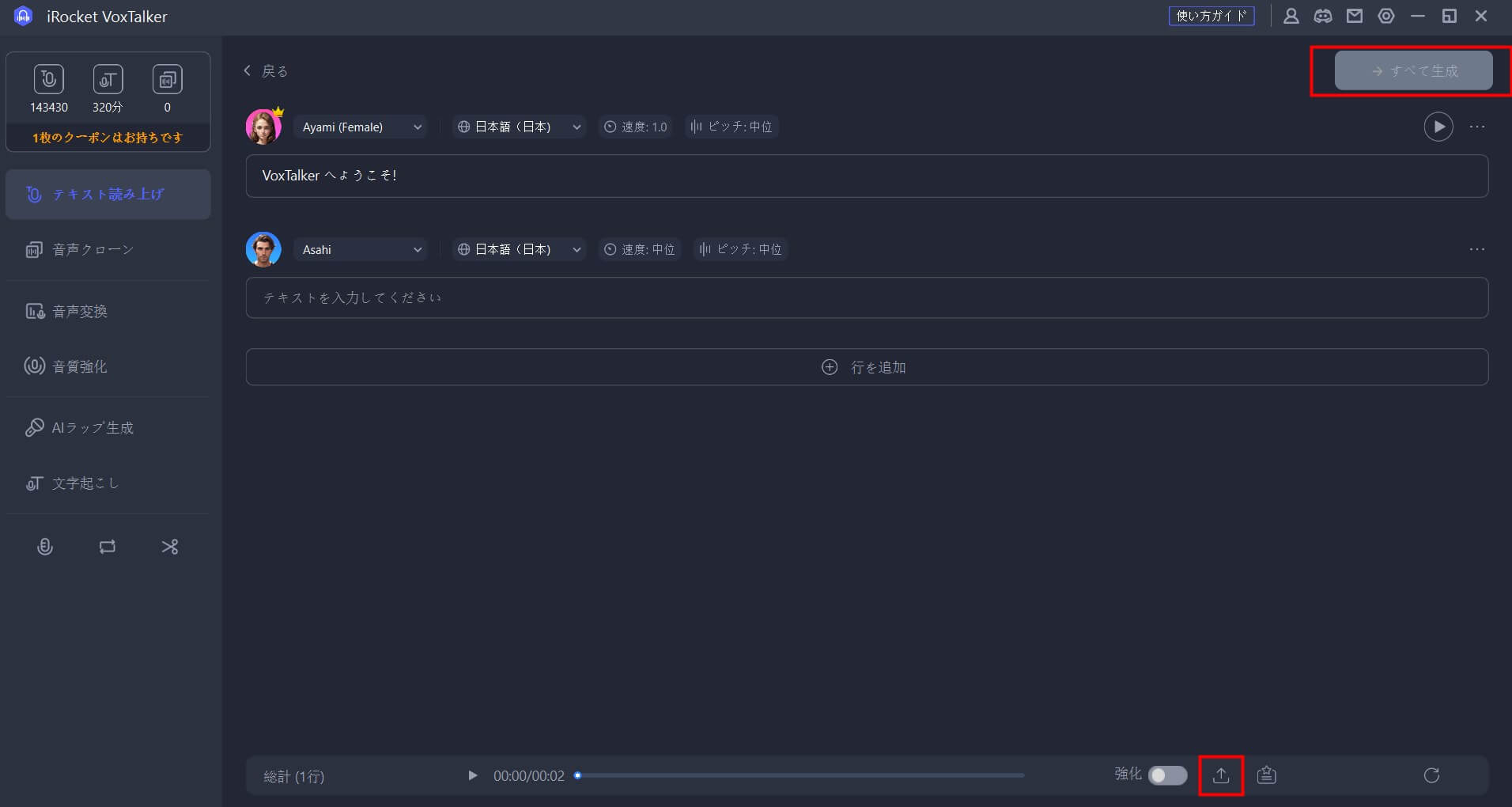Click the テキストを入力してください input field

(x=867, y=297)
